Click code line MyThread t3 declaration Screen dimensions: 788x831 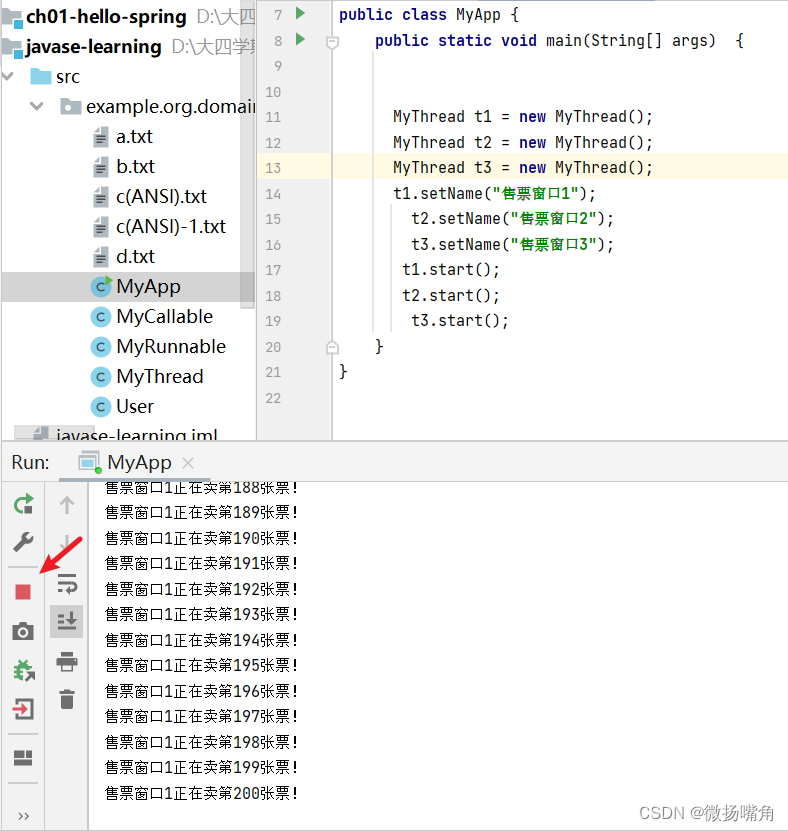[523, 167]
